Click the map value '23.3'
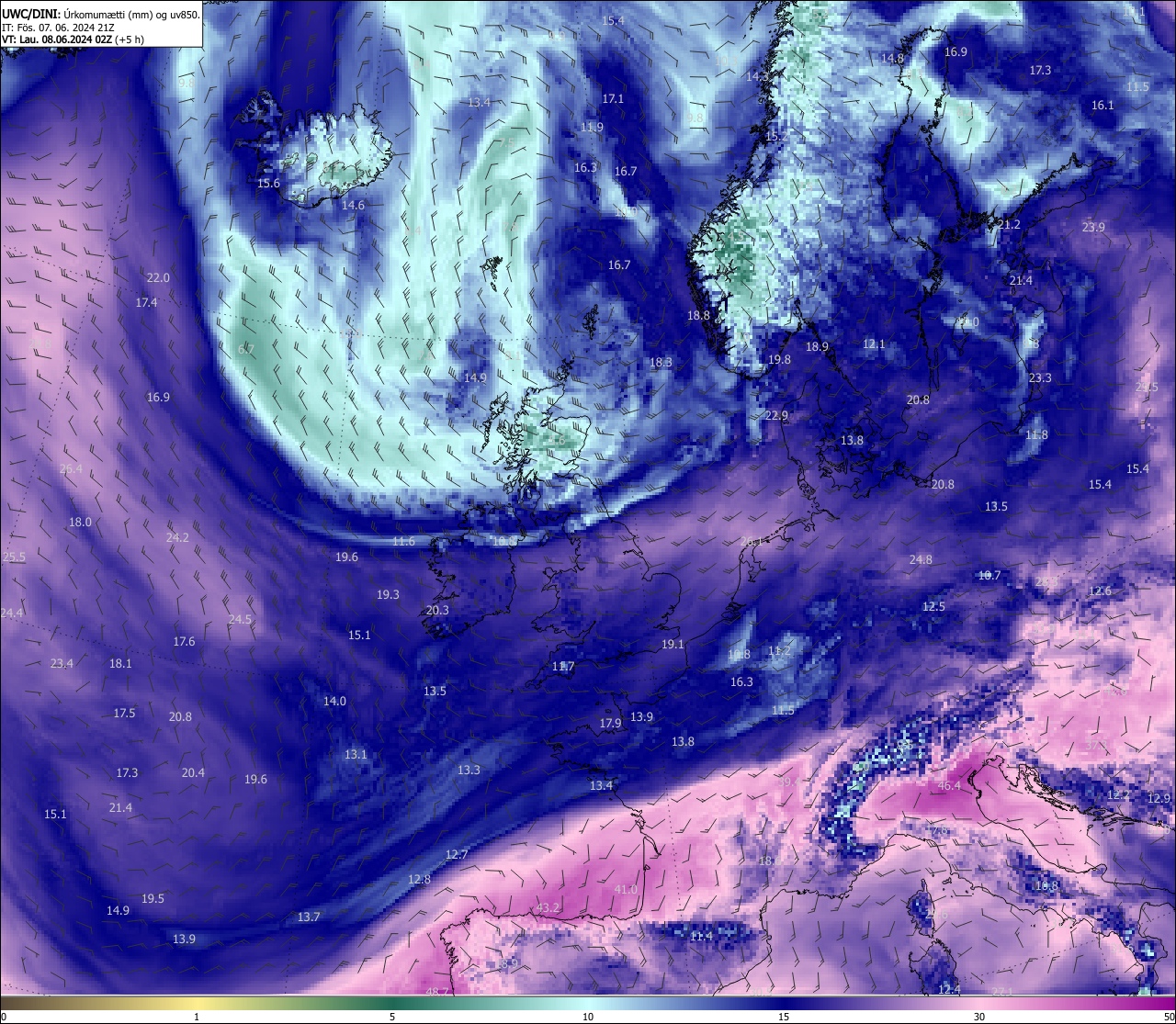Image resolution: width=1176 pixels, height=1024 pixels. (x=1040, y=377)
